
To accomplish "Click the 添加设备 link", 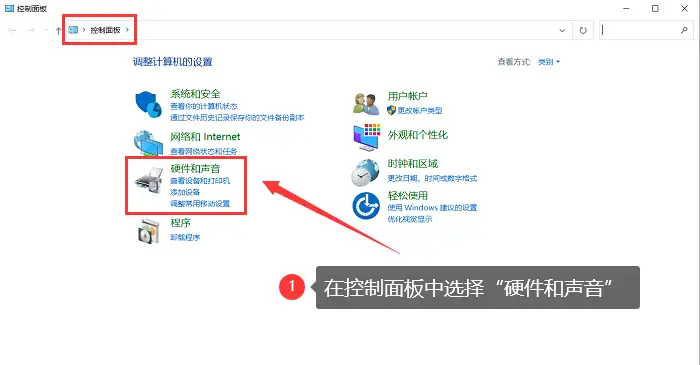I will 185,192.
